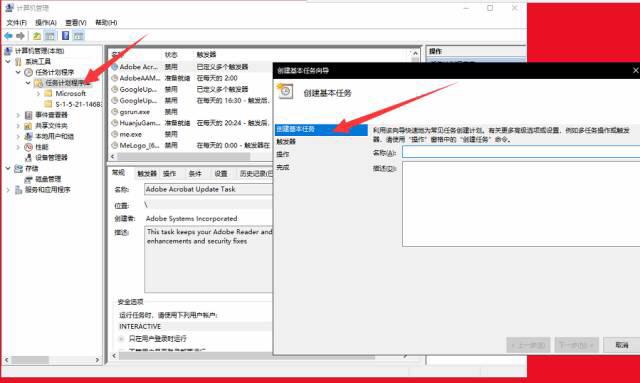Expand the 服务和应用程序 node arrow
The height and width of the screenshot is (383, 640).
[8, 190]
